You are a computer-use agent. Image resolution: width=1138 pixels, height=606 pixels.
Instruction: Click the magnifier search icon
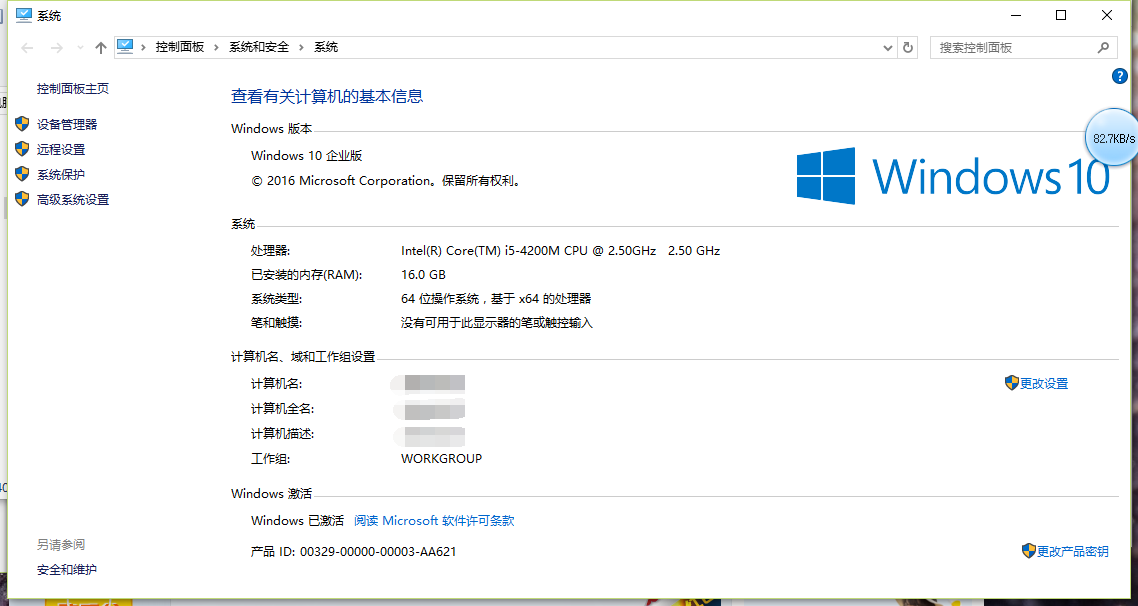coord(1103,48)
